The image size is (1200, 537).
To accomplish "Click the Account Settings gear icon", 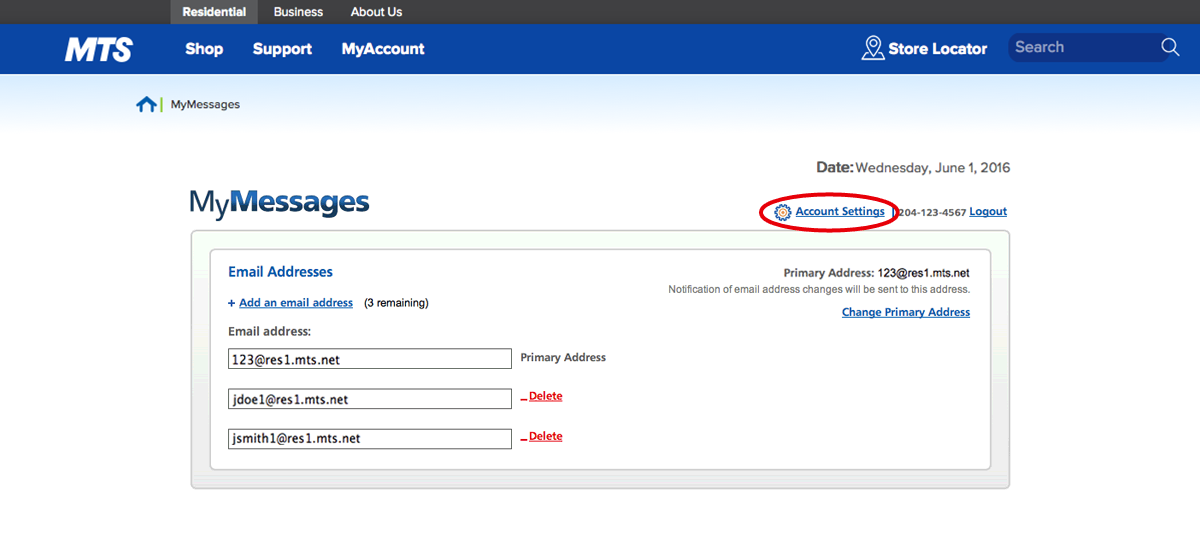I will [x=783, y=212].
